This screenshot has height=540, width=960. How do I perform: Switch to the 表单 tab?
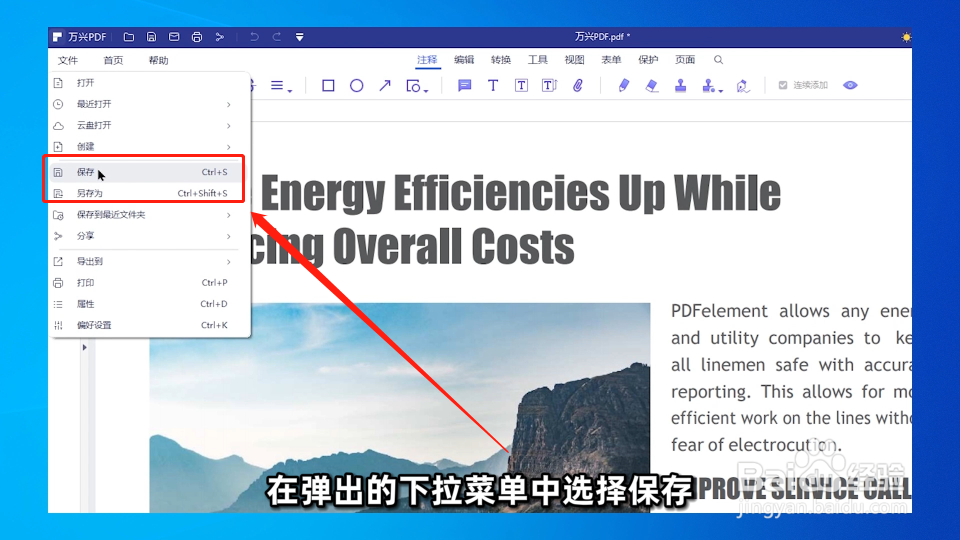(x=611, y=59)
